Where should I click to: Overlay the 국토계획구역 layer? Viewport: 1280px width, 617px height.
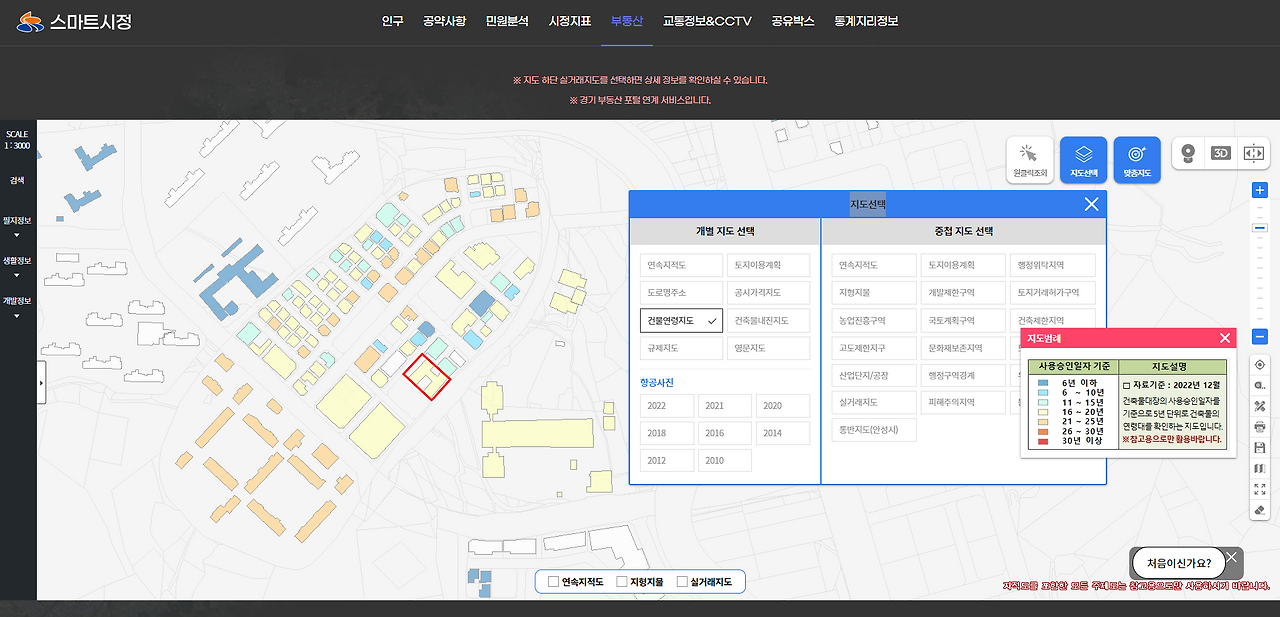(x=963, y=320)
